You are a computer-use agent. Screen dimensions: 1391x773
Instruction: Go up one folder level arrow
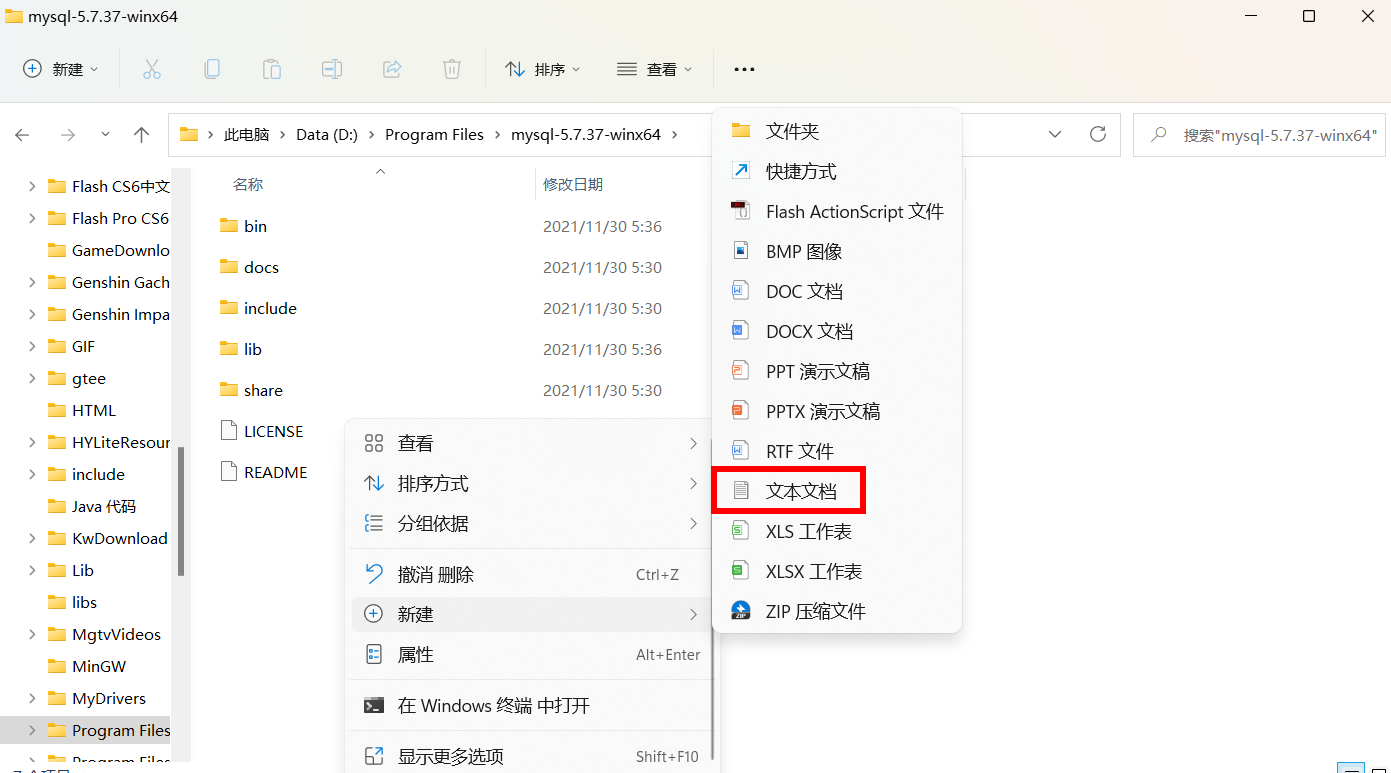pos(142,135)
